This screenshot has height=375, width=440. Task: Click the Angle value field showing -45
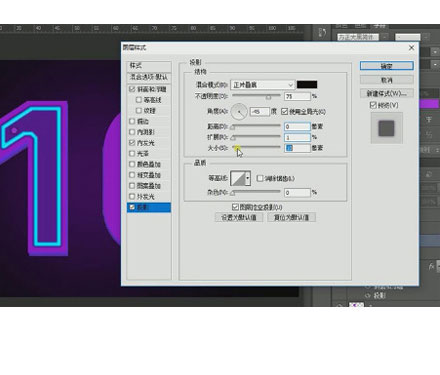pyautogui.click(x=260, y=112)
